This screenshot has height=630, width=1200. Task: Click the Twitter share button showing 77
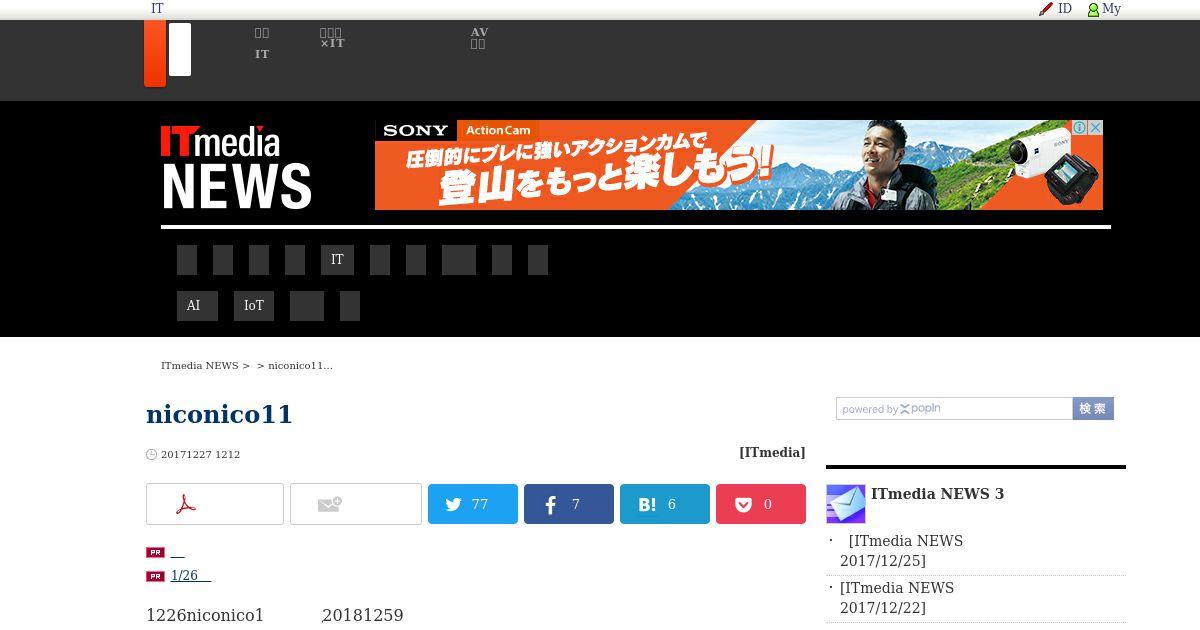coord(473,504)
